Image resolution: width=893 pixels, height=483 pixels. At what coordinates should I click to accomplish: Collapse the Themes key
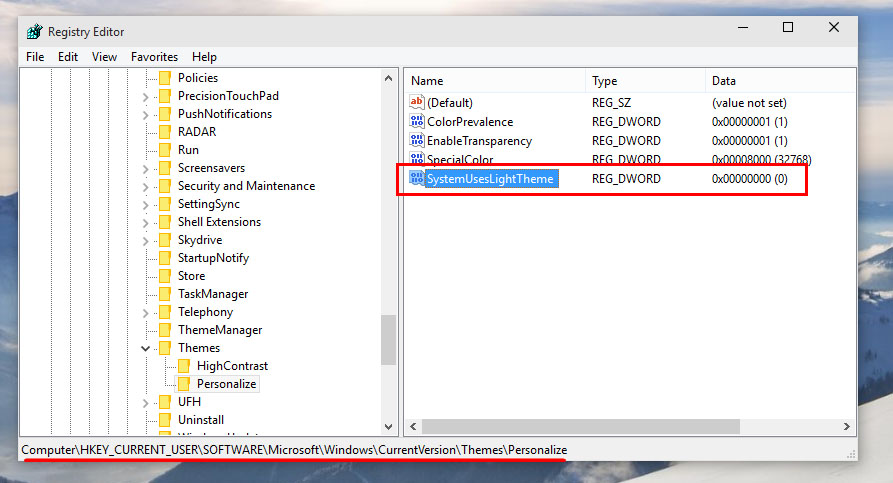pyautogui.click(x=145, y=349)
